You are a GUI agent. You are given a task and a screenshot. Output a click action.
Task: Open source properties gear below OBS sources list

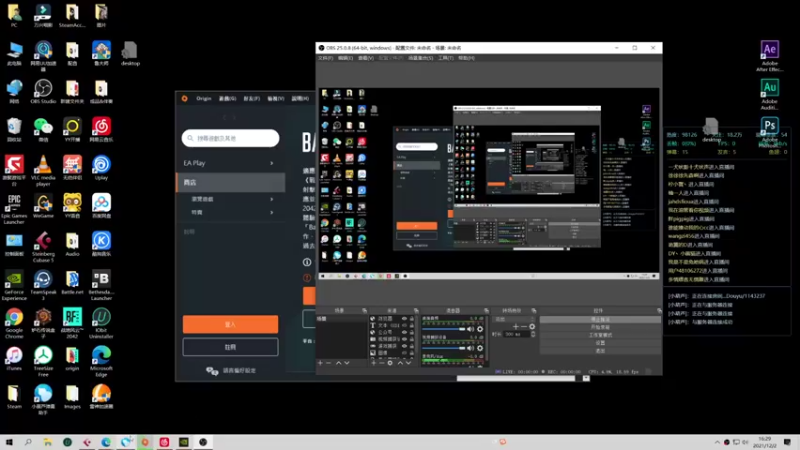390,363
